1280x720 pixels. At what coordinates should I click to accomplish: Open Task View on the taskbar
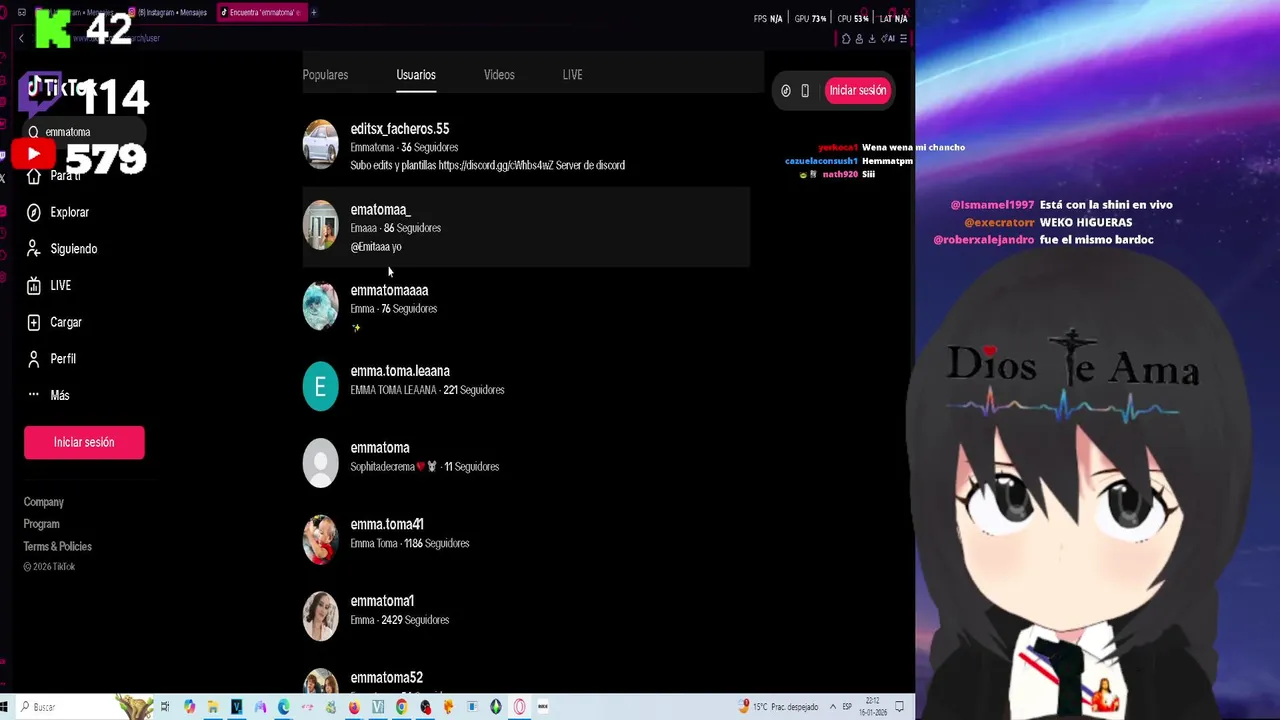(x=165, y=707)
